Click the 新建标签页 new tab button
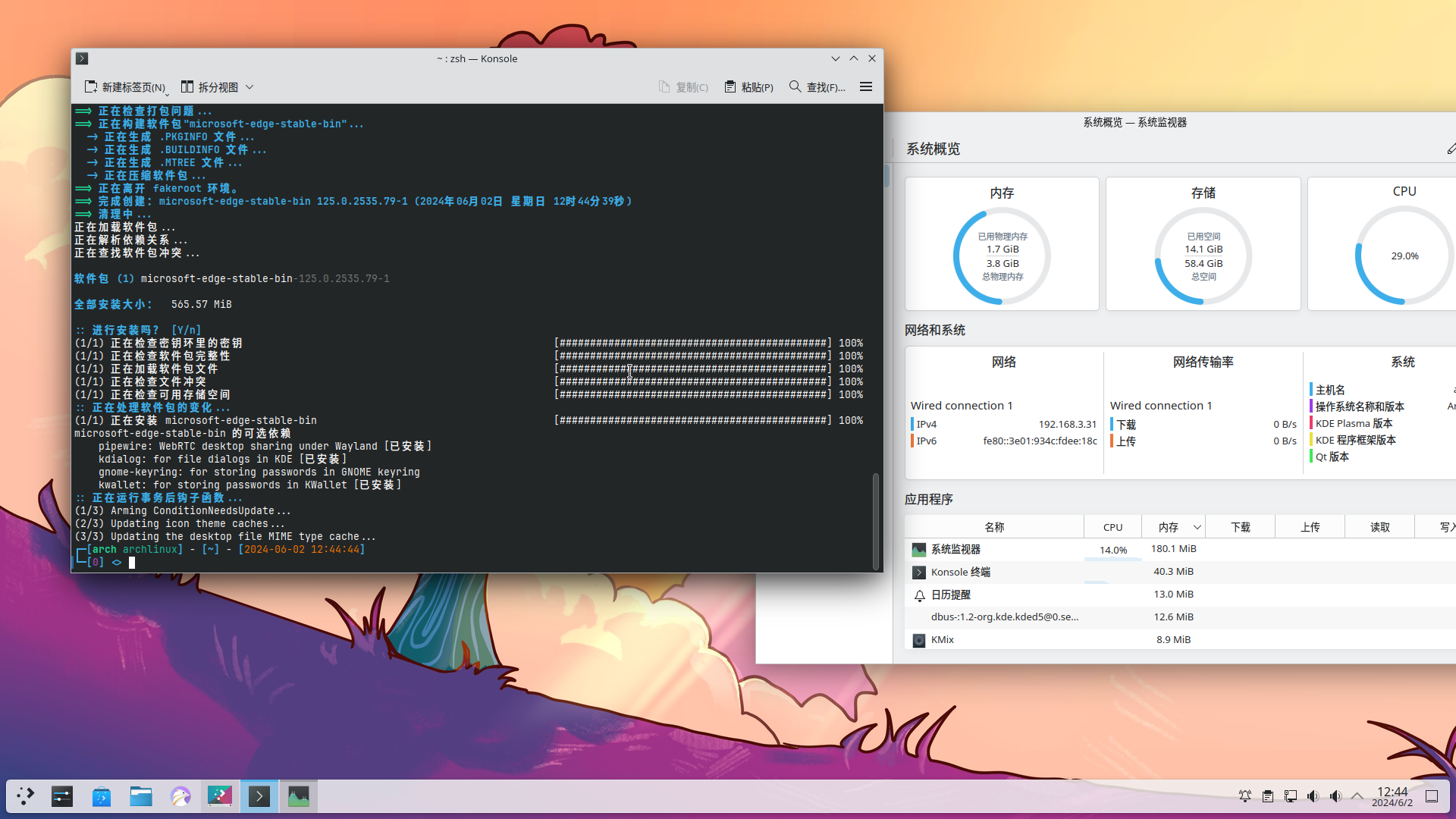Screen dimensions: 1456x819 [125, 87]
